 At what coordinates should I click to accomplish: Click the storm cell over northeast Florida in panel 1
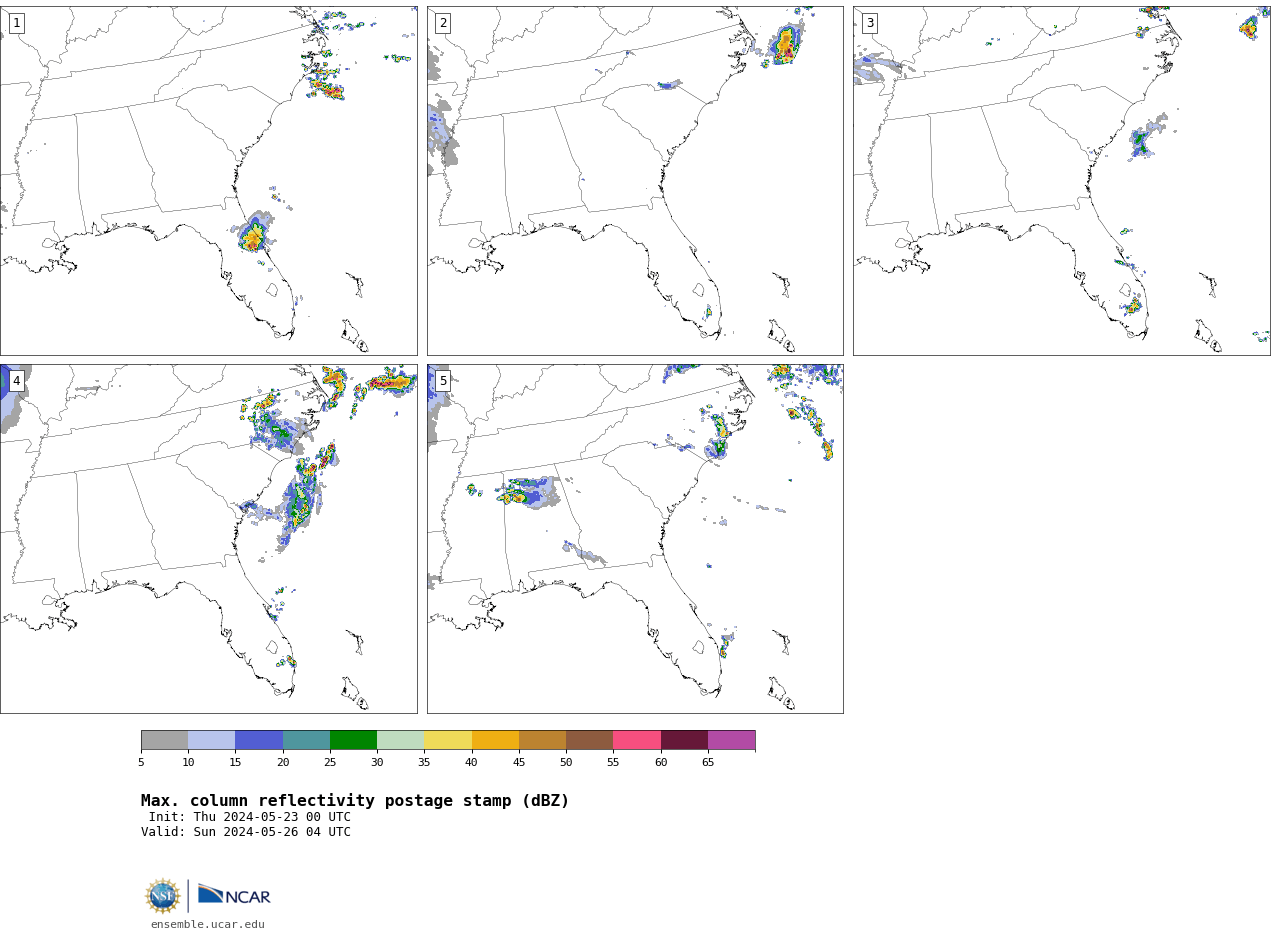click(252, 236)
